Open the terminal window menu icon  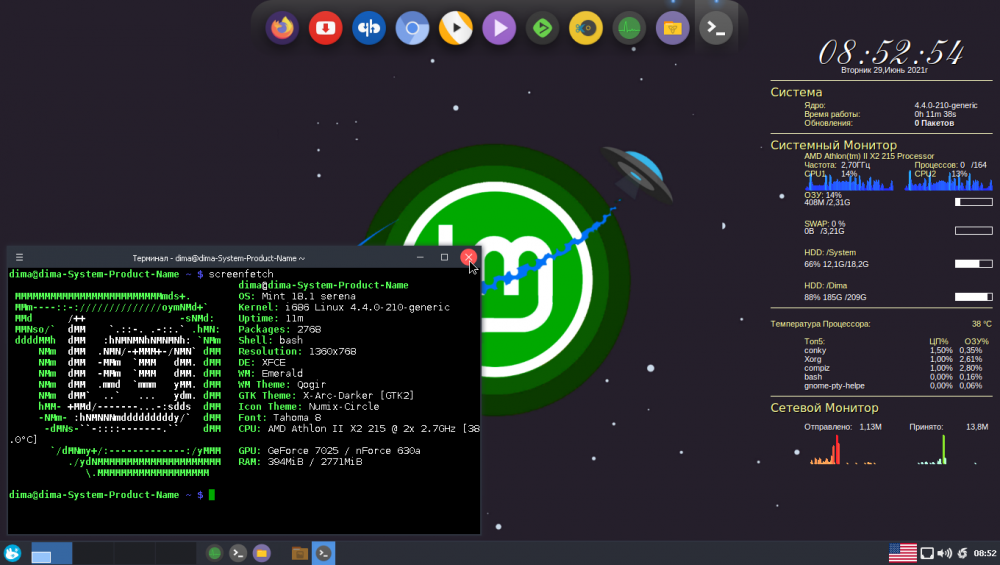pyautogui.click(x=19, y=257)
